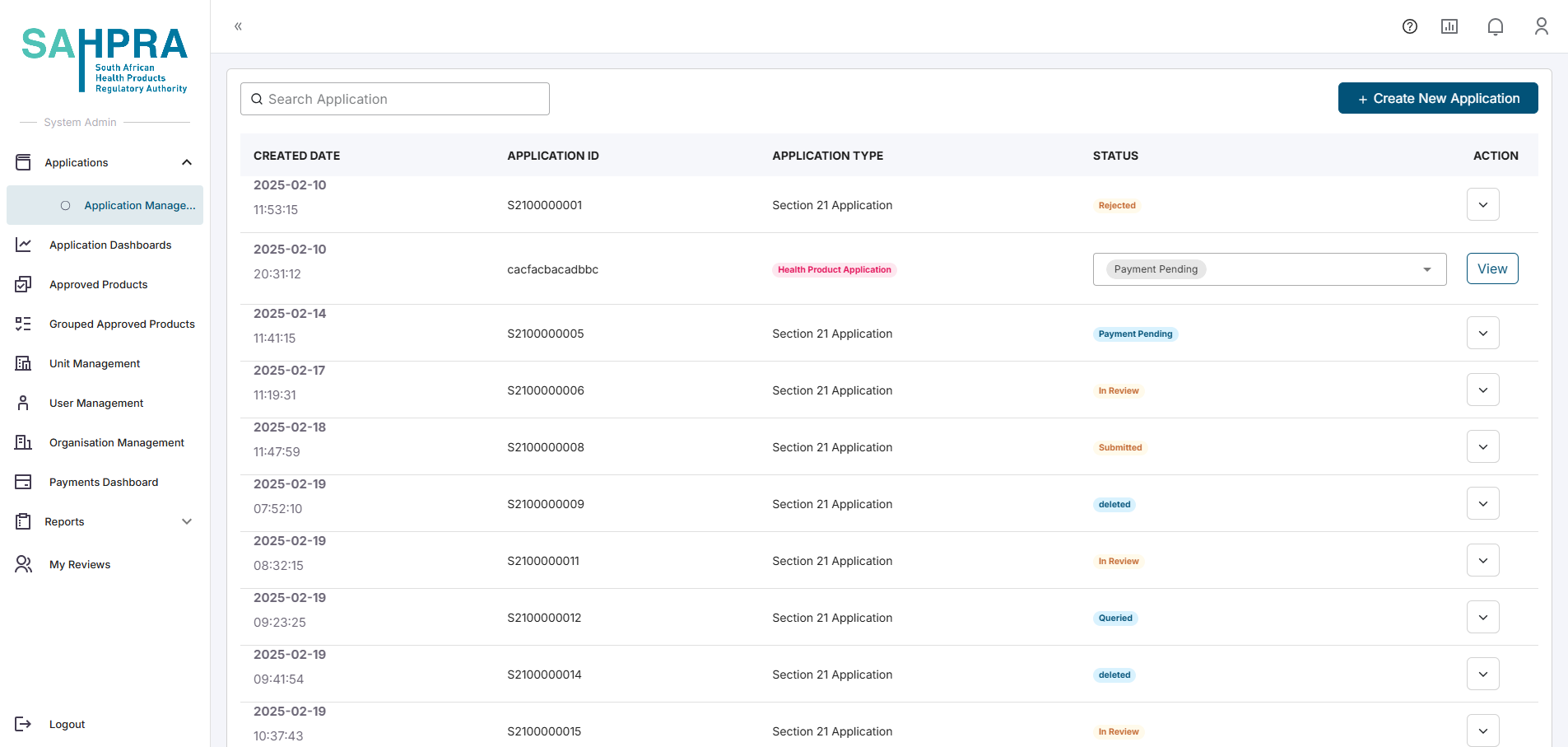Image resolution: width=1568 pixels, height=747 pixels.
Task: Expand action dropdown for S2100000014
Action: (x=1482, y=674)
